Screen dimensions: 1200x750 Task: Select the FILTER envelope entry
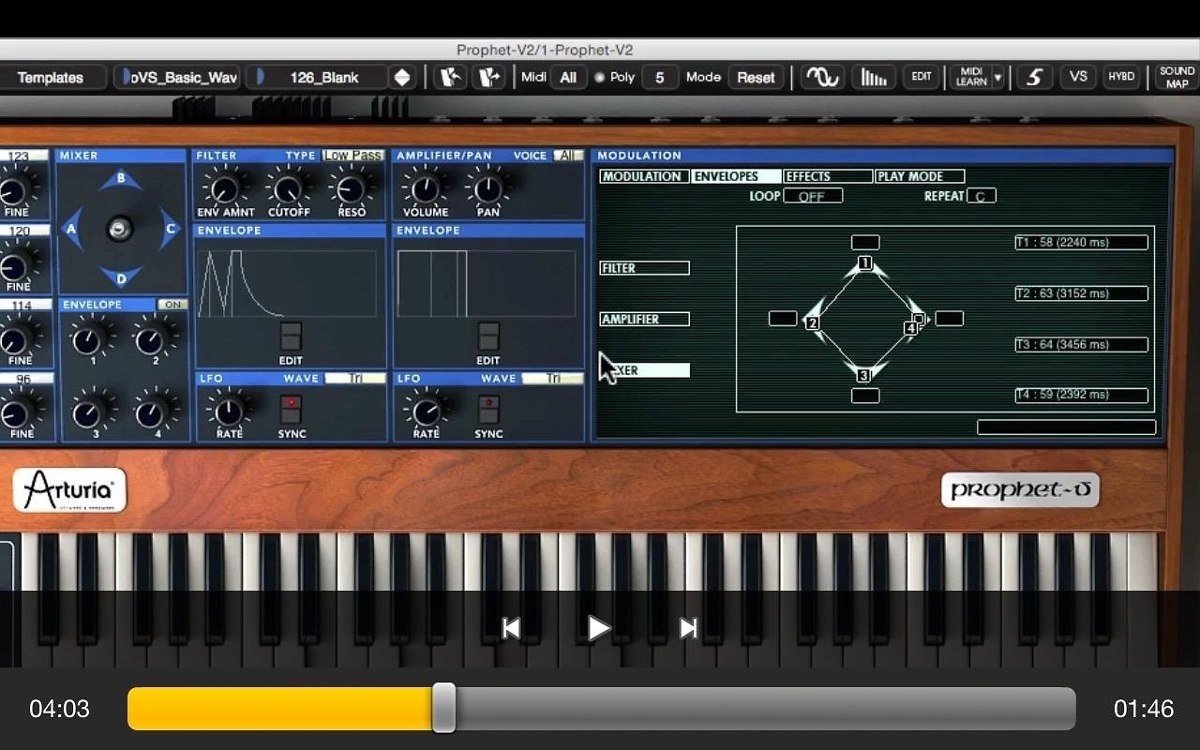645,268
